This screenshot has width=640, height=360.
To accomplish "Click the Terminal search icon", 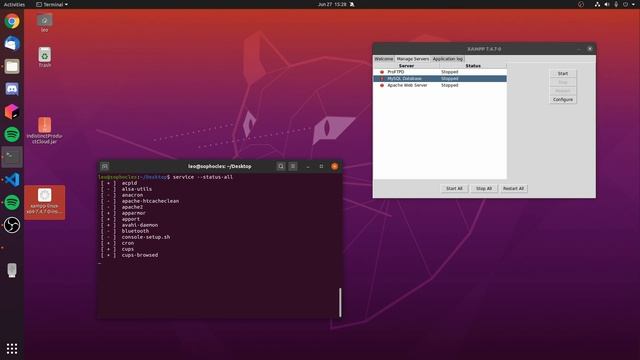I will tap(281, 166).
